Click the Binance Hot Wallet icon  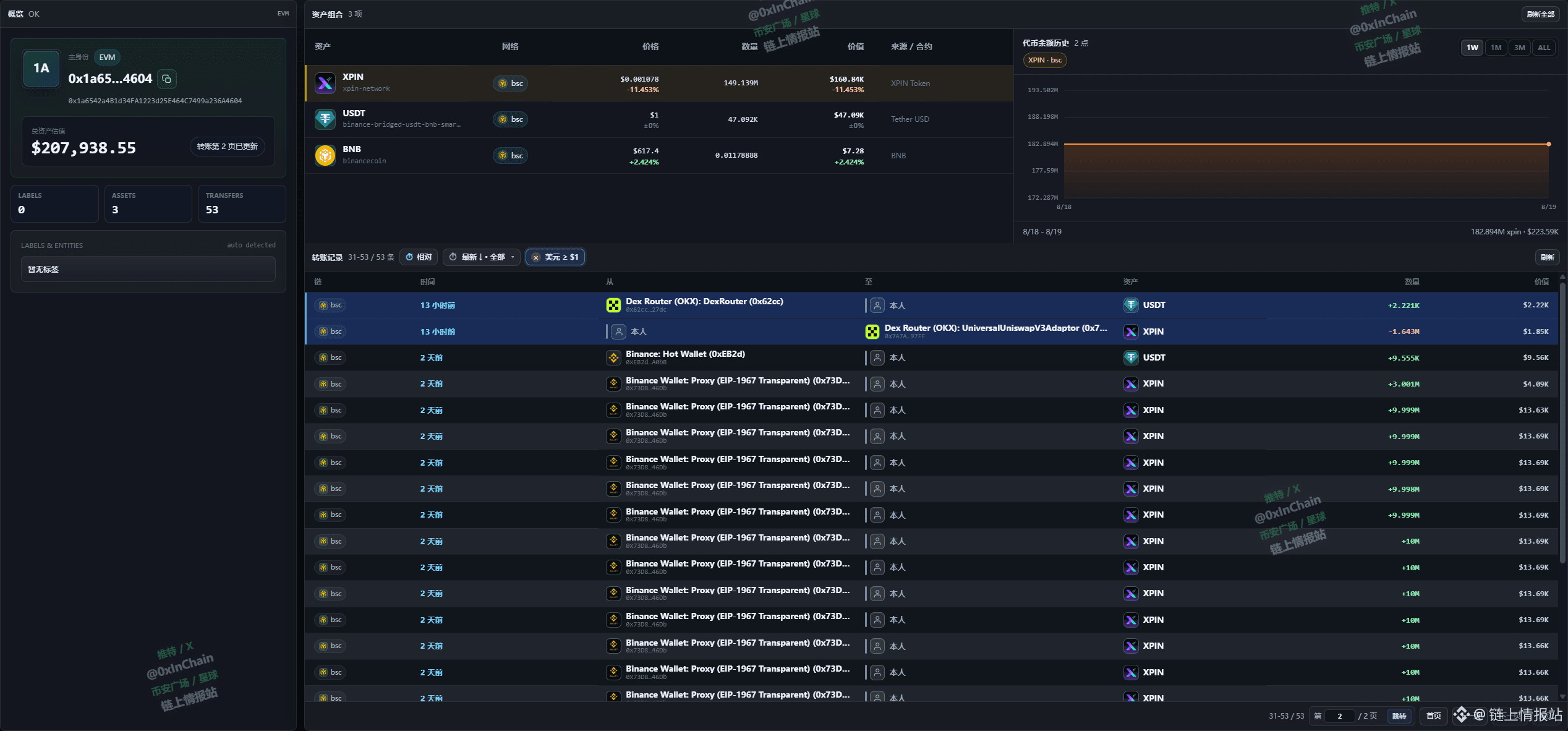(613, 357)
